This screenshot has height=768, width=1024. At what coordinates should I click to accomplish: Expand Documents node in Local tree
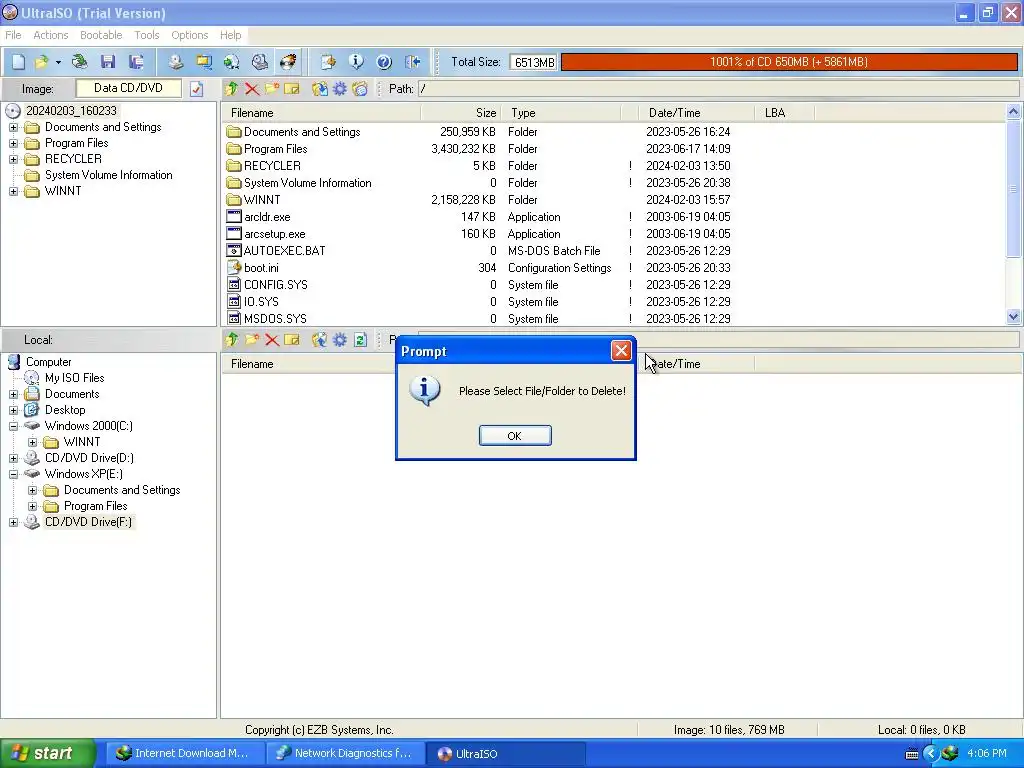[x=13, y=394]
